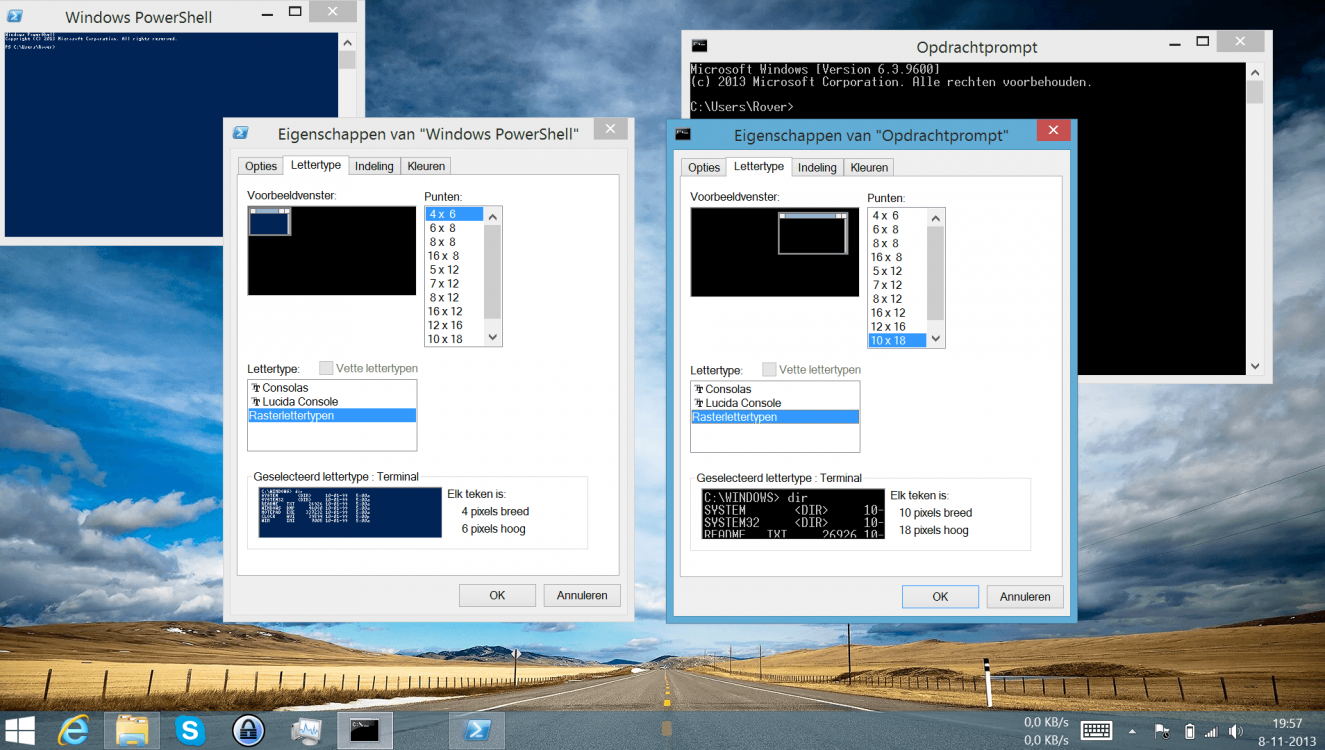1325x750 pixels.
Task: Open Indeling tab in PowerShell properties
Action: [x=374, y=166]
